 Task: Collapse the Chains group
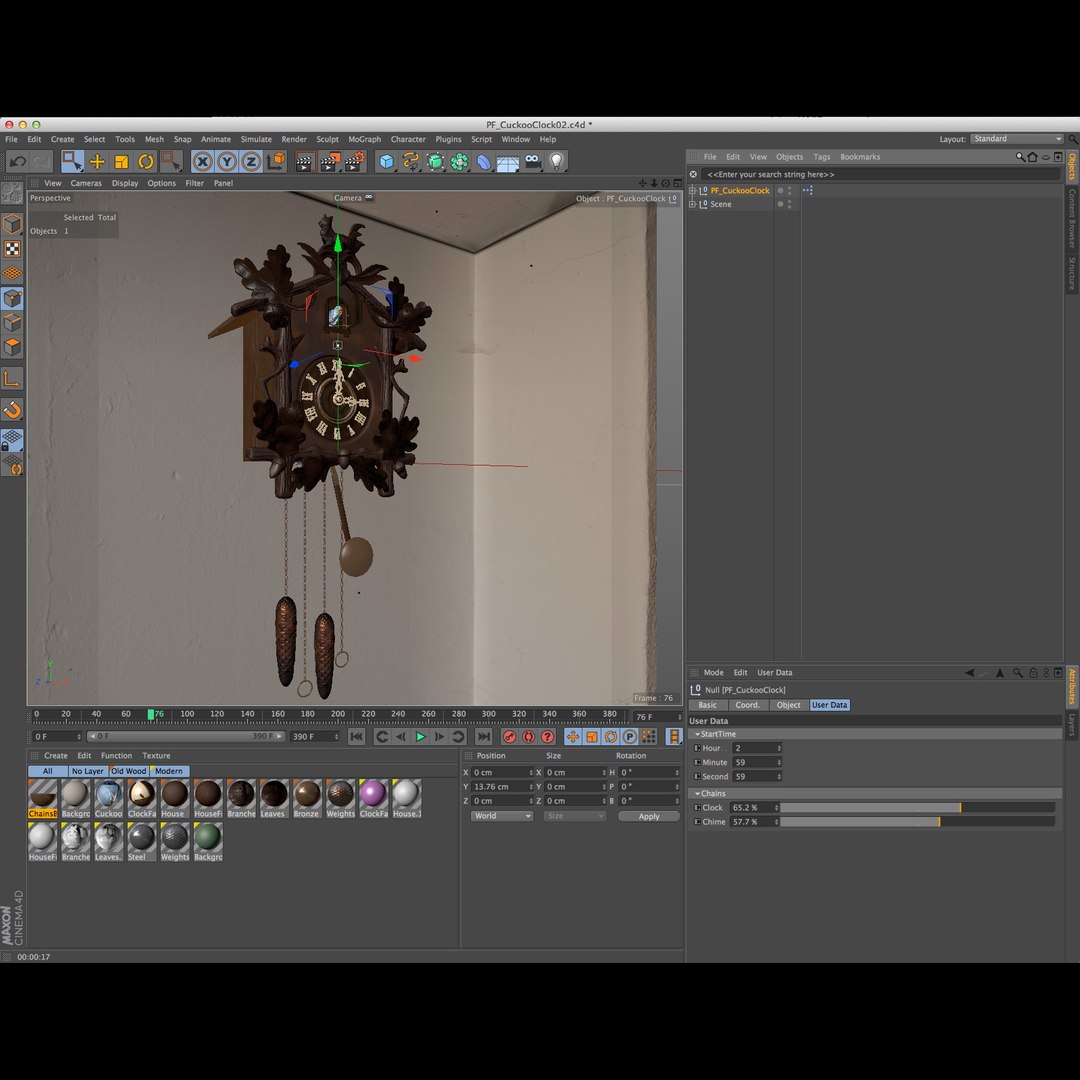click(697, 793)
